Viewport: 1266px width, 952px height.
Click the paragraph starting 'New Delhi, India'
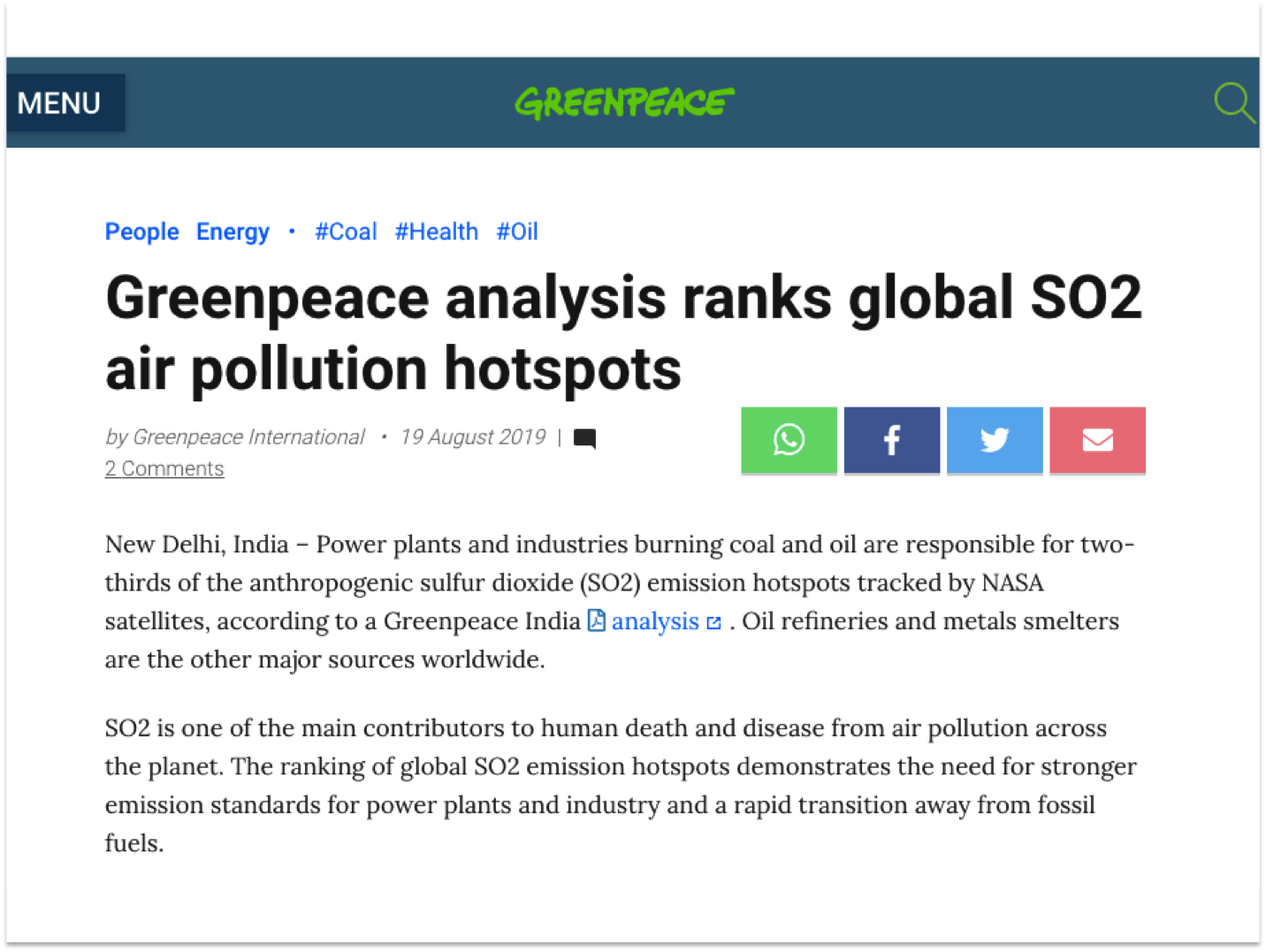pos(620,601)
